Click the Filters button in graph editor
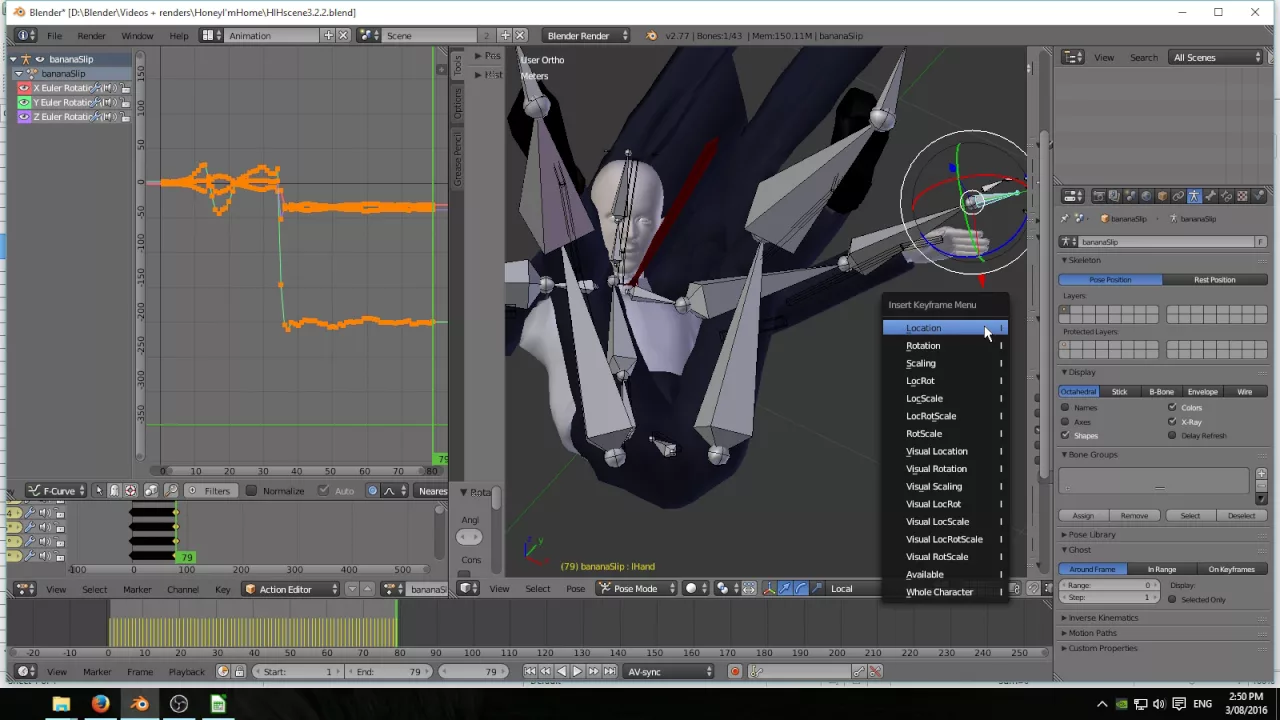 tap(210, 491)
